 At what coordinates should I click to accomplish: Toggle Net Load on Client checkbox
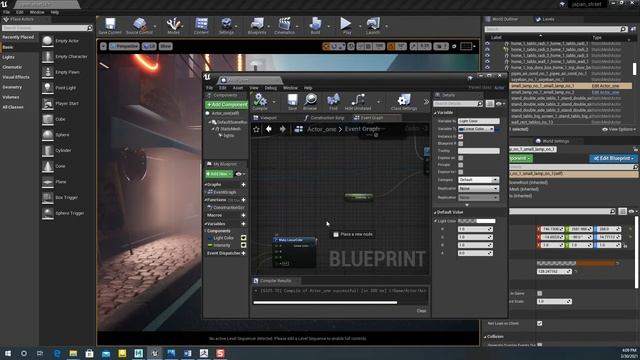pos(540,323)
